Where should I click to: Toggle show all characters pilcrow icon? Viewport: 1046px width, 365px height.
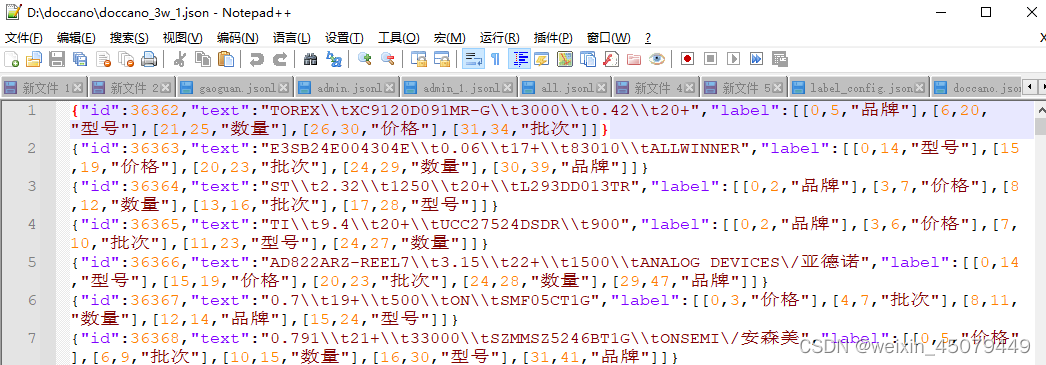coord(496,59)
